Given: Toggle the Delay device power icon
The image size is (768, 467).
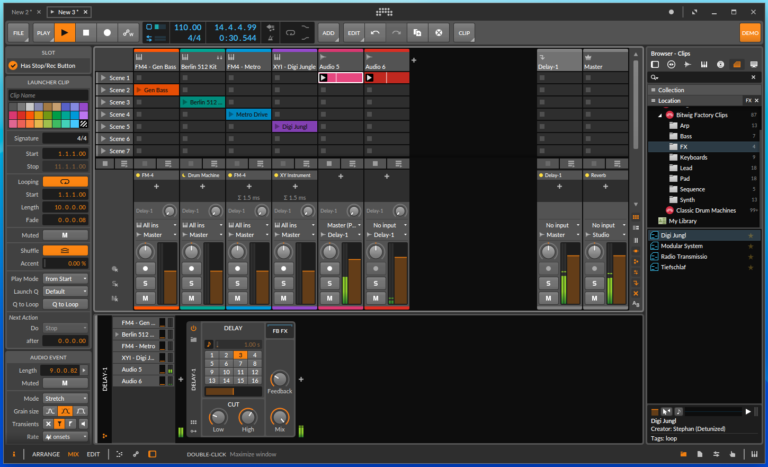Looking at the screenshot, I should click(x=193, y=328).
